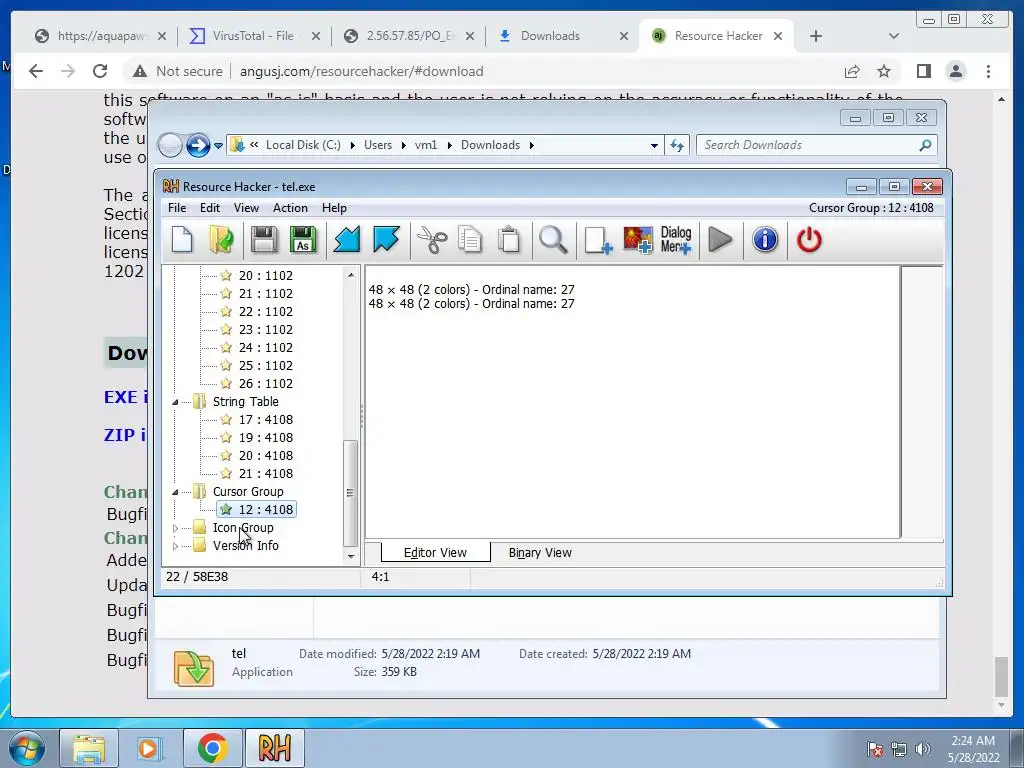The image size is (1024, 768).
Task: Click the Explorer refresh button beside address bar
Action: (677, 145)
